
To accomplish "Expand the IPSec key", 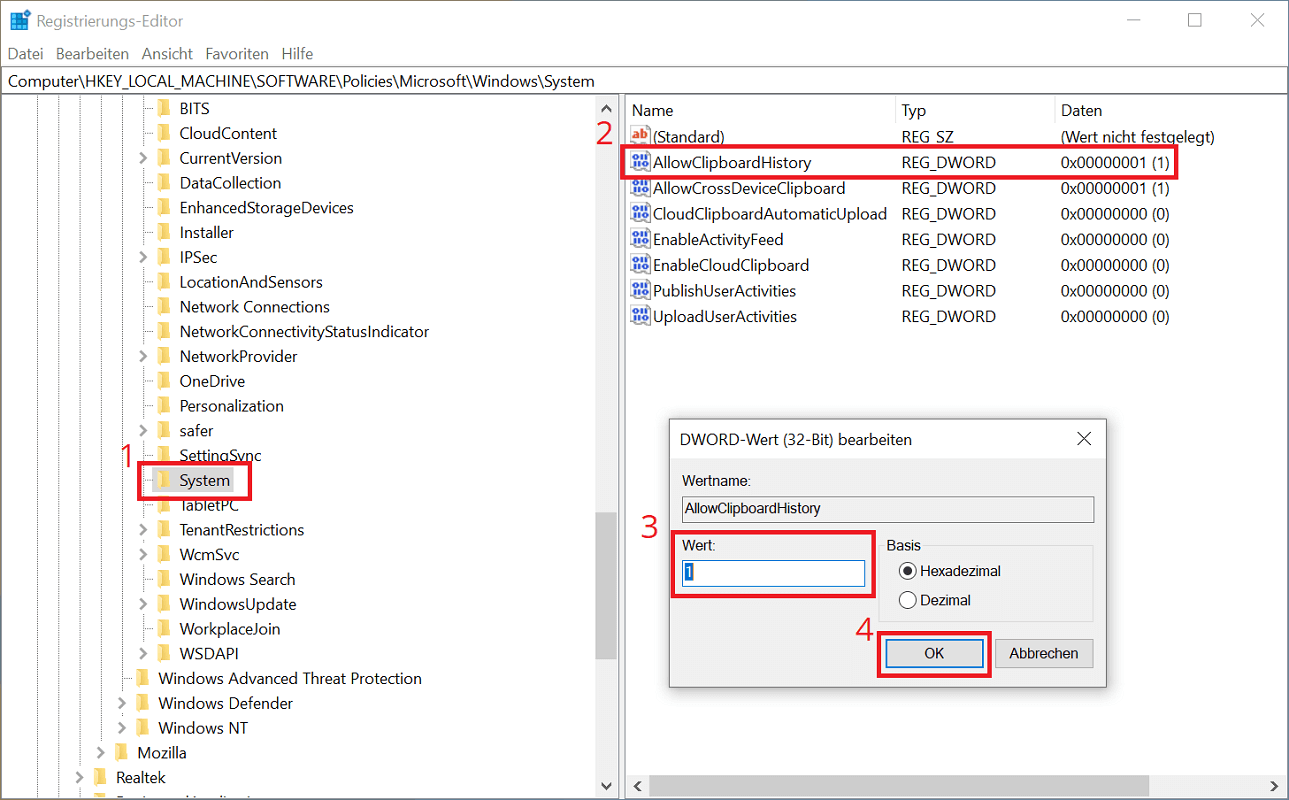I will coord(142,257).
